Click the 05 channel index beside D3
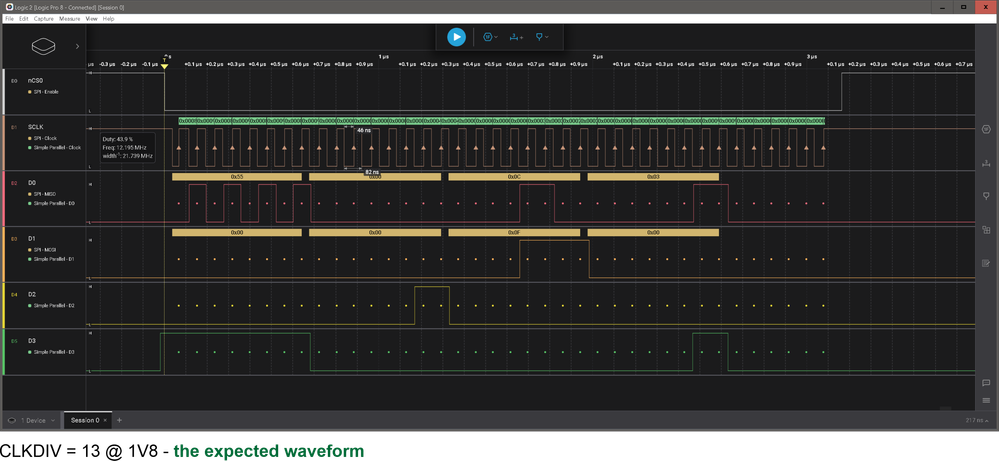Viewport: 999px width, 461px height. [x=14, y=341]
